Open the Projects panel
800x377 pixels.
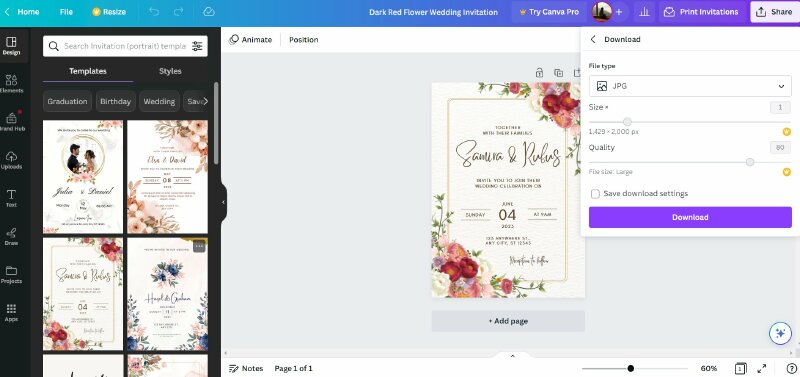(x=11, y=274)
